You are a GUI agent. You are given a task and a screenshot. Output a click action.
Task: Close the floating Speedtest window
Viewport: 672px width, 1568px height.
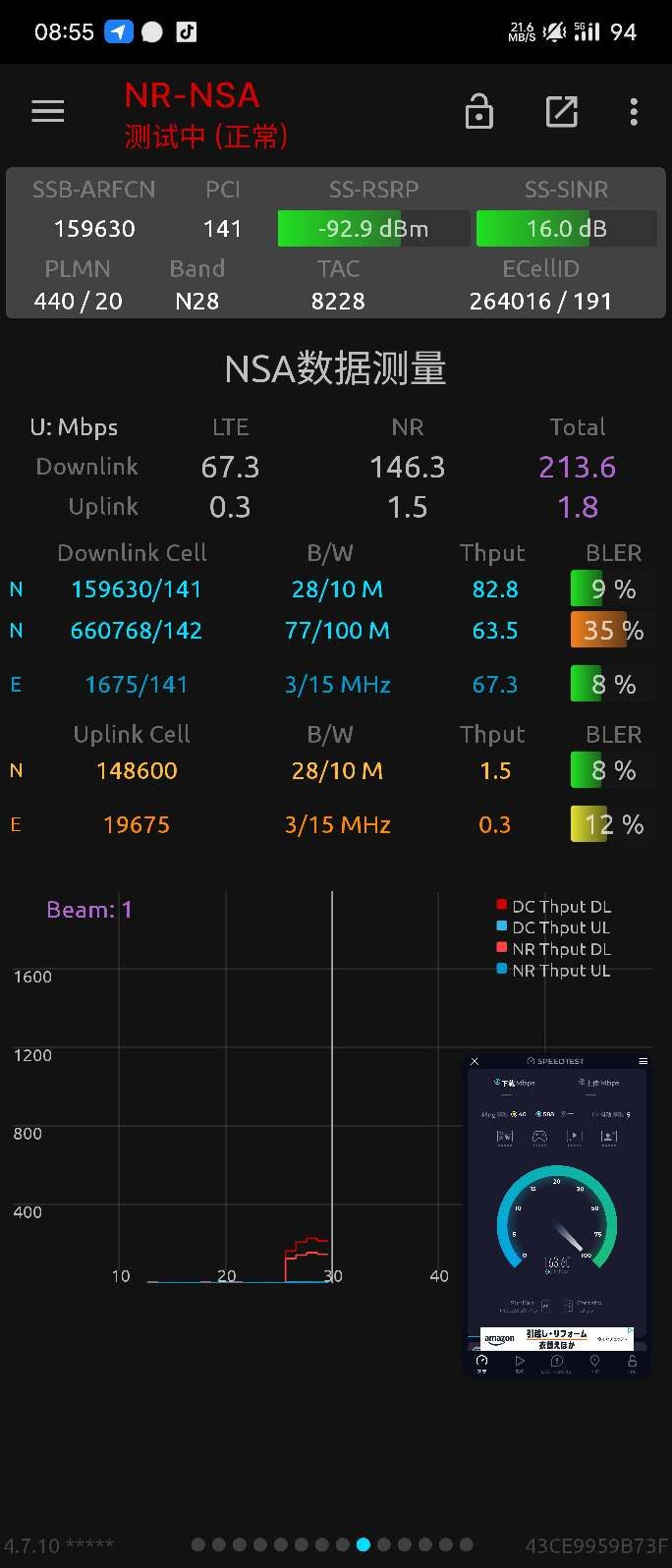tap(475, 1061)
